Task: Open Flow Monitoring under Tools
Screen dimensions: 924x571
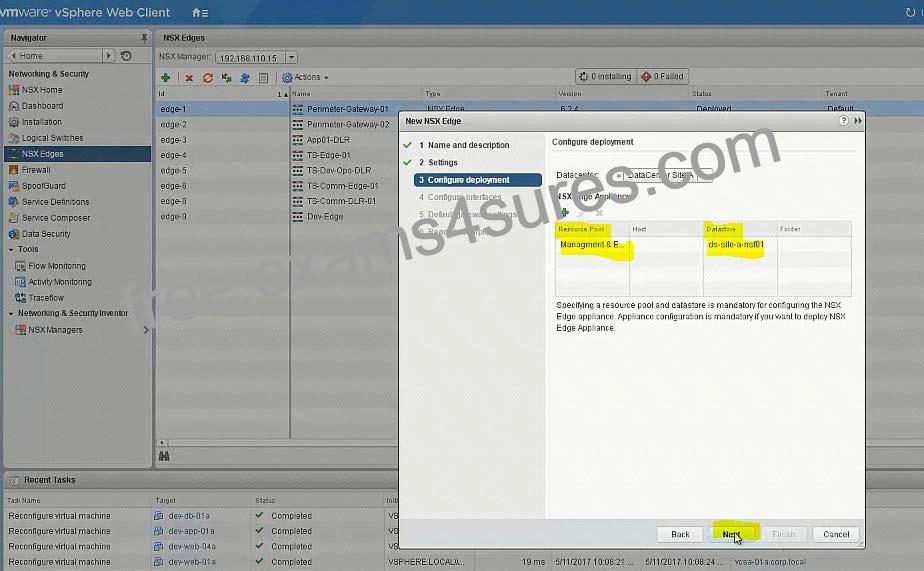Action: [x=57, y=266]
